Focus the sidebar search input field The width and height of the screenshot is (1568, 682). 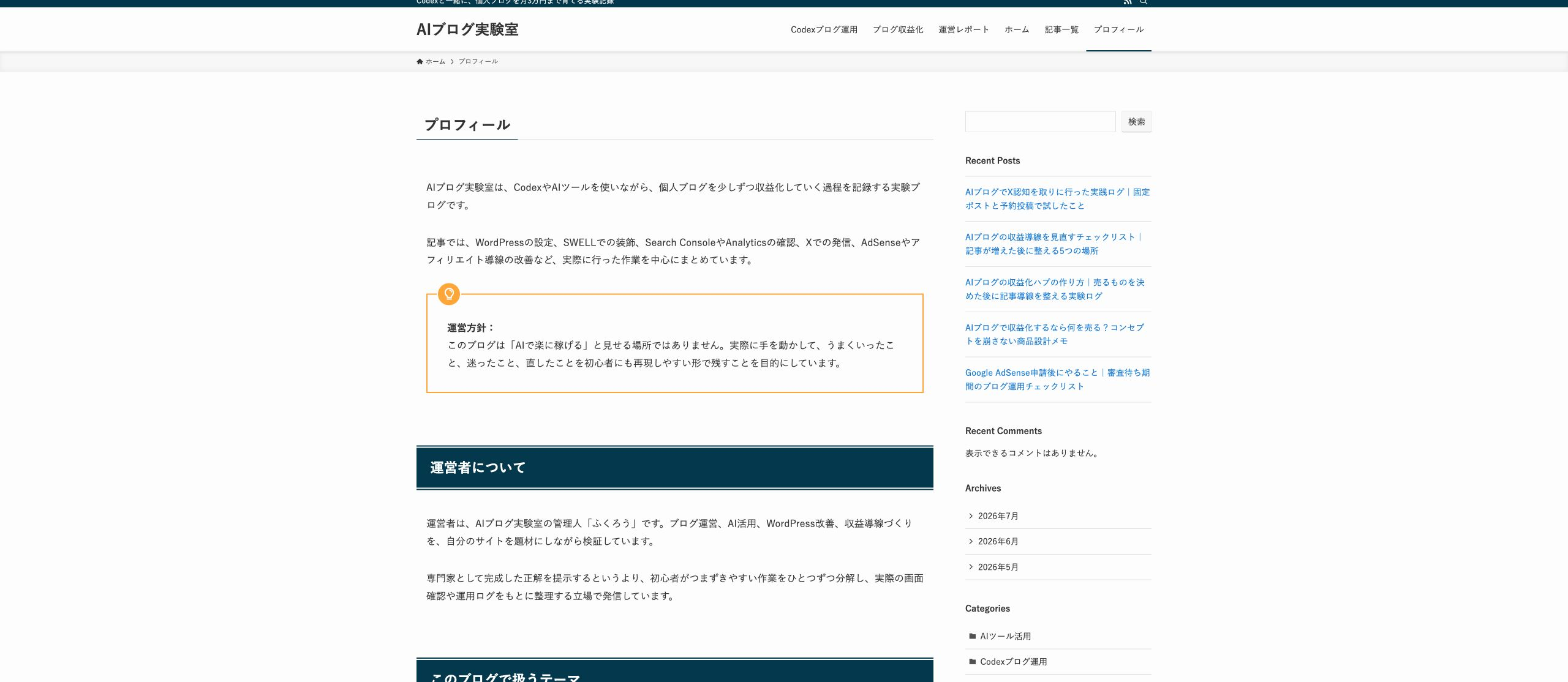(1040, 122)
